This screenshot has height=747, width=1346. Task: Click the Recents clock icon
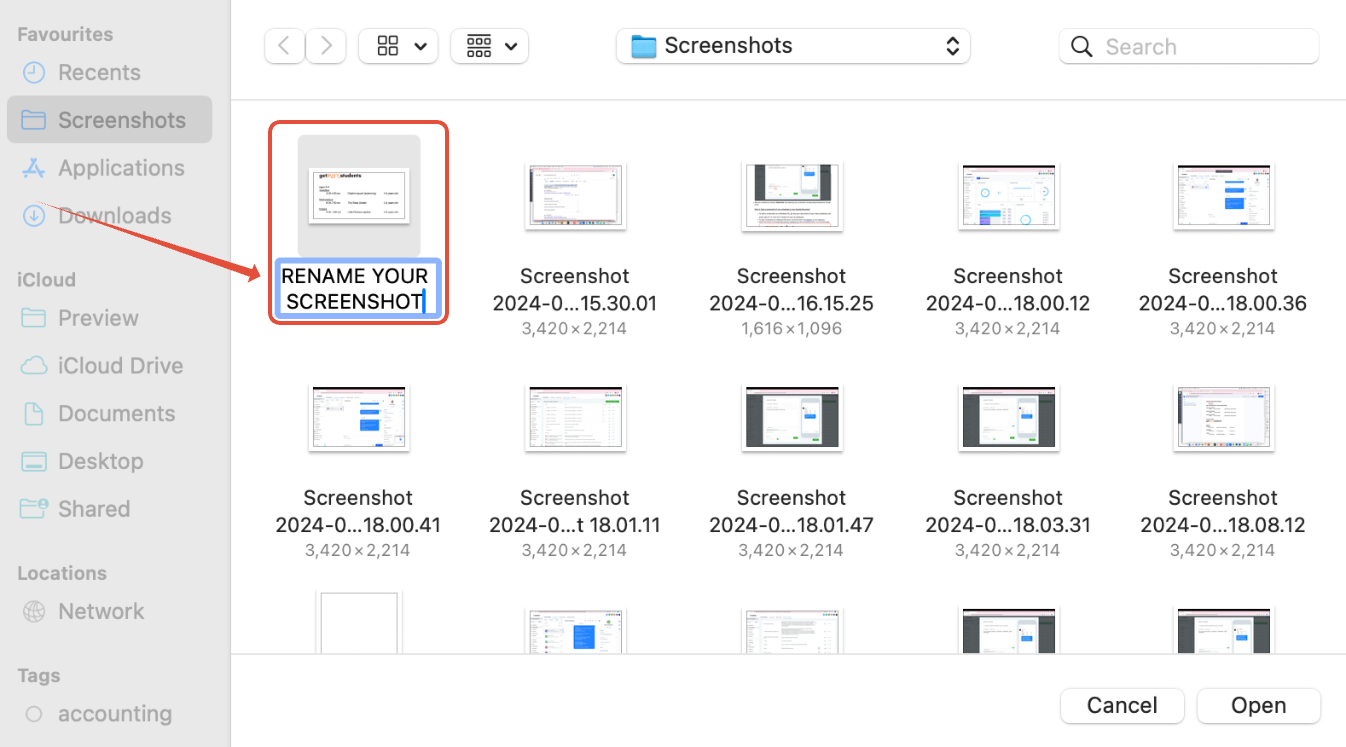click(34, 73)
